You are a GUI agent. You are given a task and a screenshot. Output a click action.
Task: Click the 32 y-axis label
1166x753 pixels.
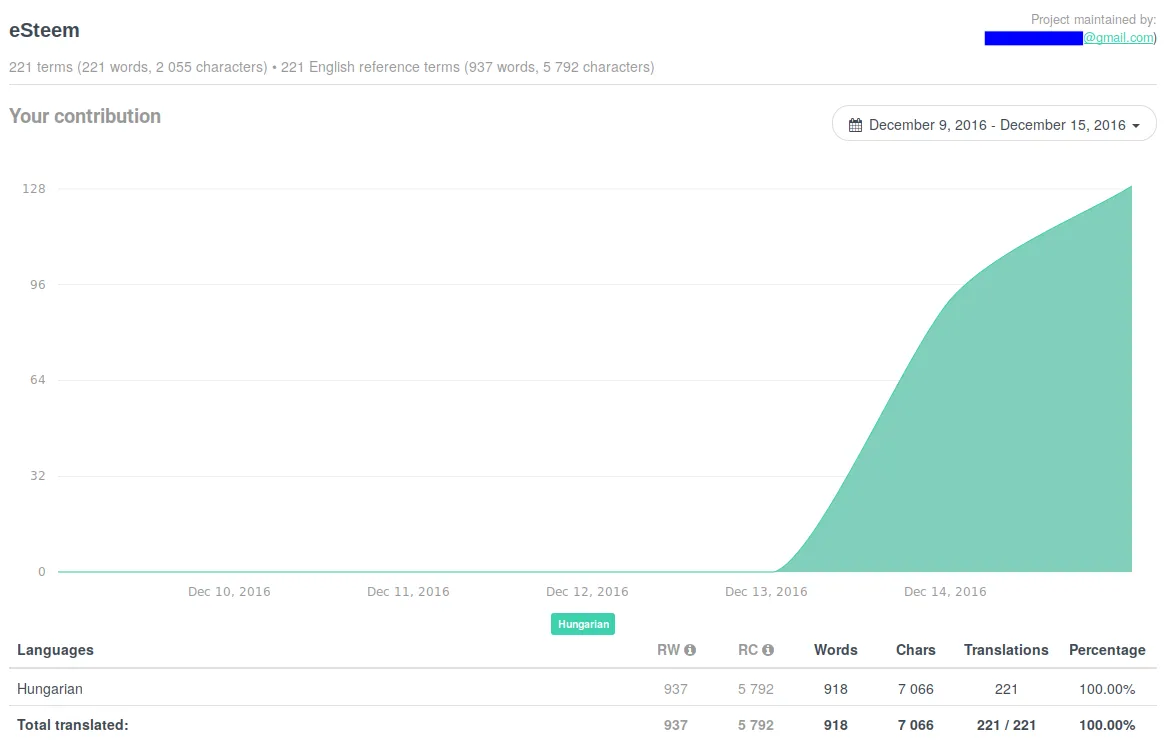click(38, 476)
